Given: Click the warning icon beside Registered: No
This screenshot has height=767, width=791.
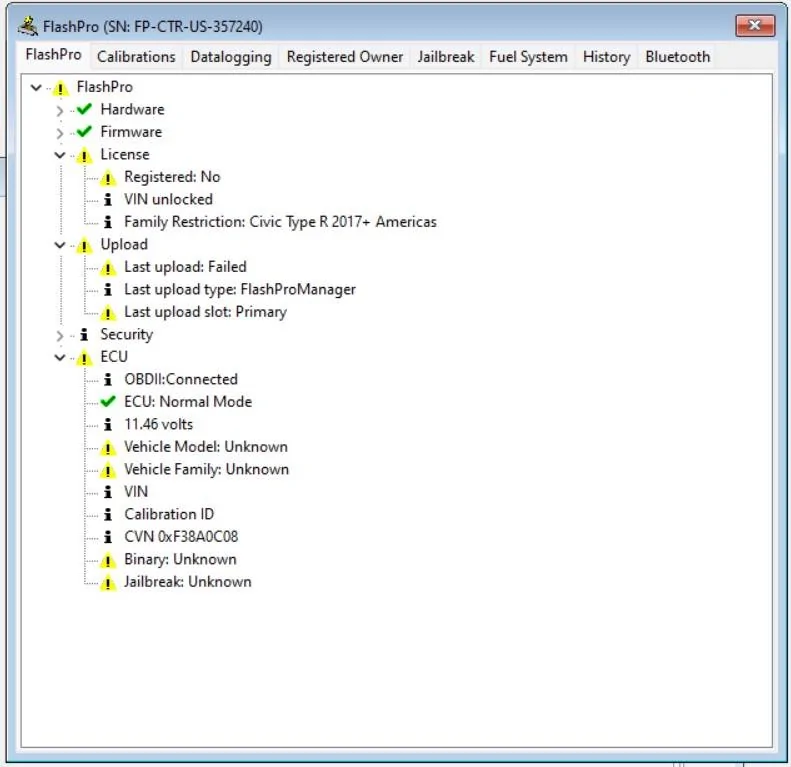Looking at the screenshot, I should point(107,178).
